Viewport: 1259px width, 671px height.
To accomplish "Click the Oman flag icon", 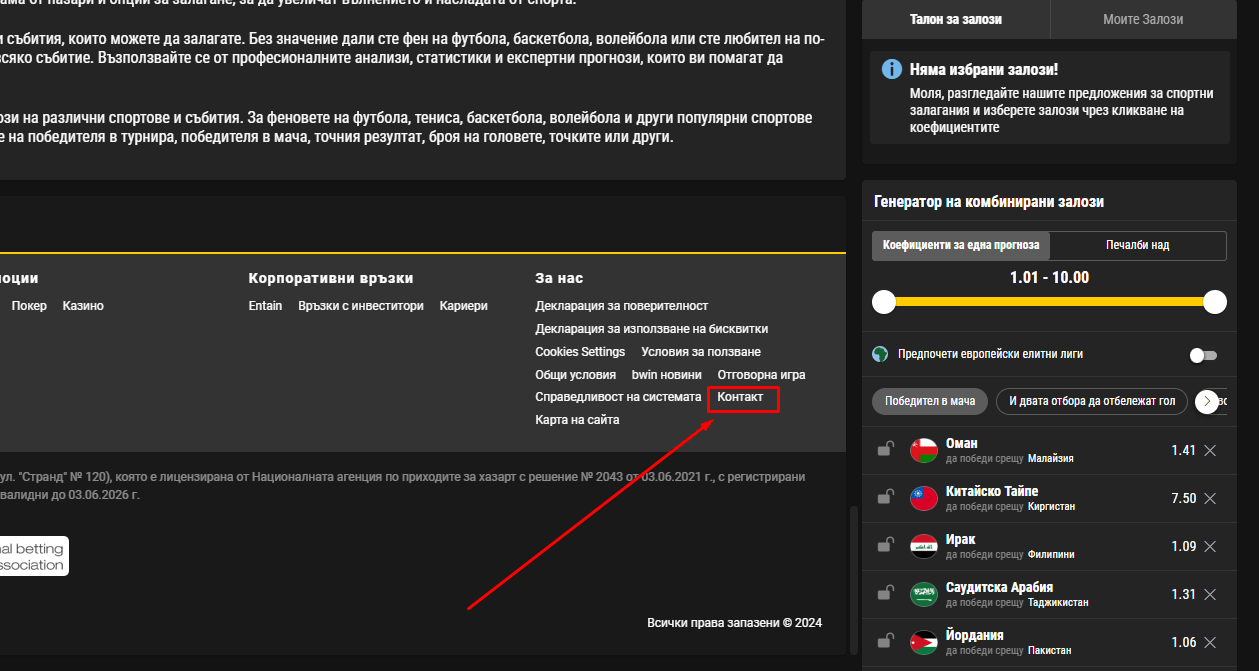I will click(924, 450).
